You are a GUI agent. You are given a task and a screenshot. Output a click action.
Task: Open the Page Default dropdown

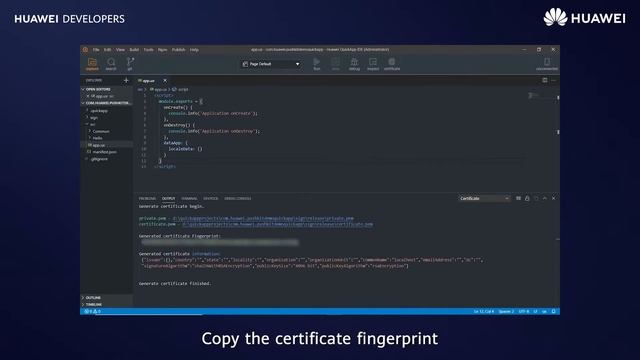coord(271,64)
